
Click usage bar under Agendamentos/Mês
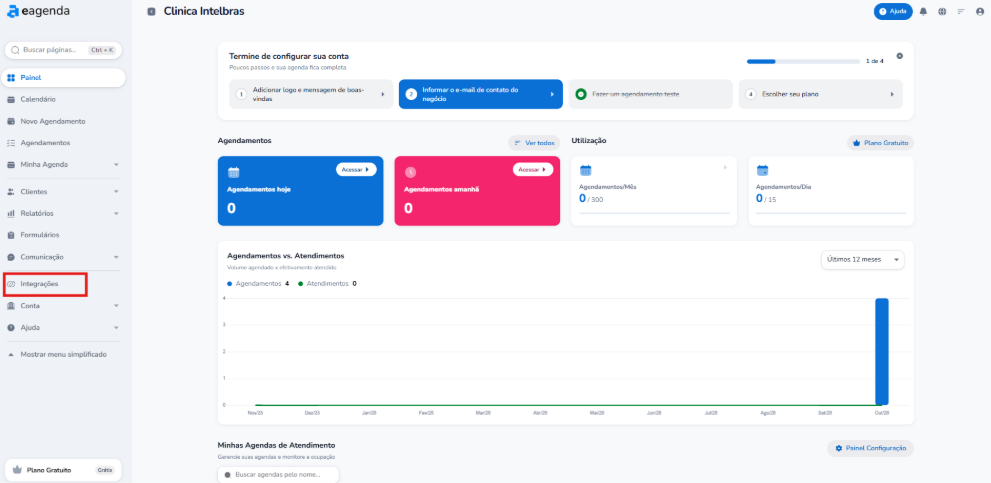point(654,214)
